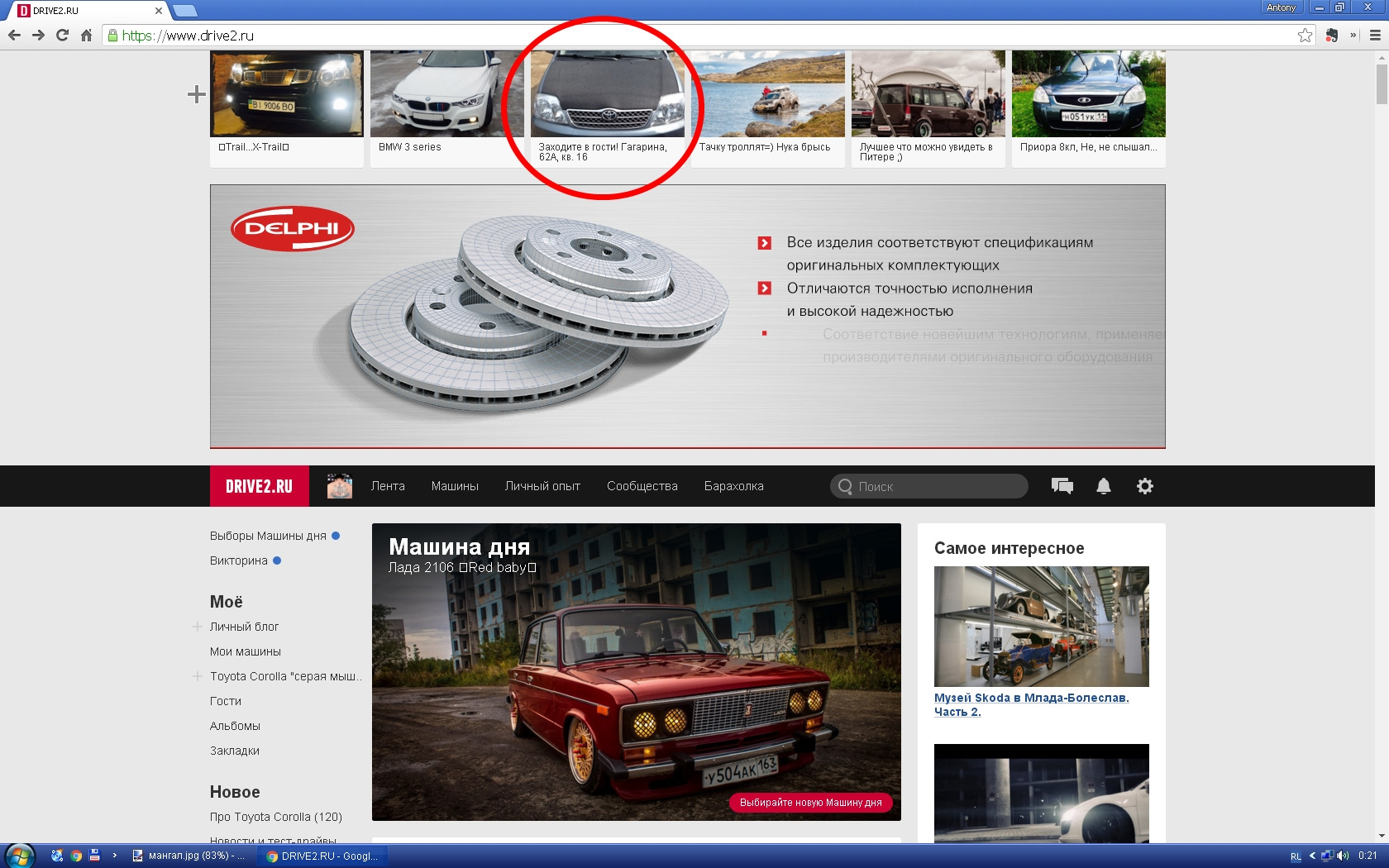The image size is (1389, 868).
Task: Open the Личный блог sidebar link
Action: click(245, 627)
